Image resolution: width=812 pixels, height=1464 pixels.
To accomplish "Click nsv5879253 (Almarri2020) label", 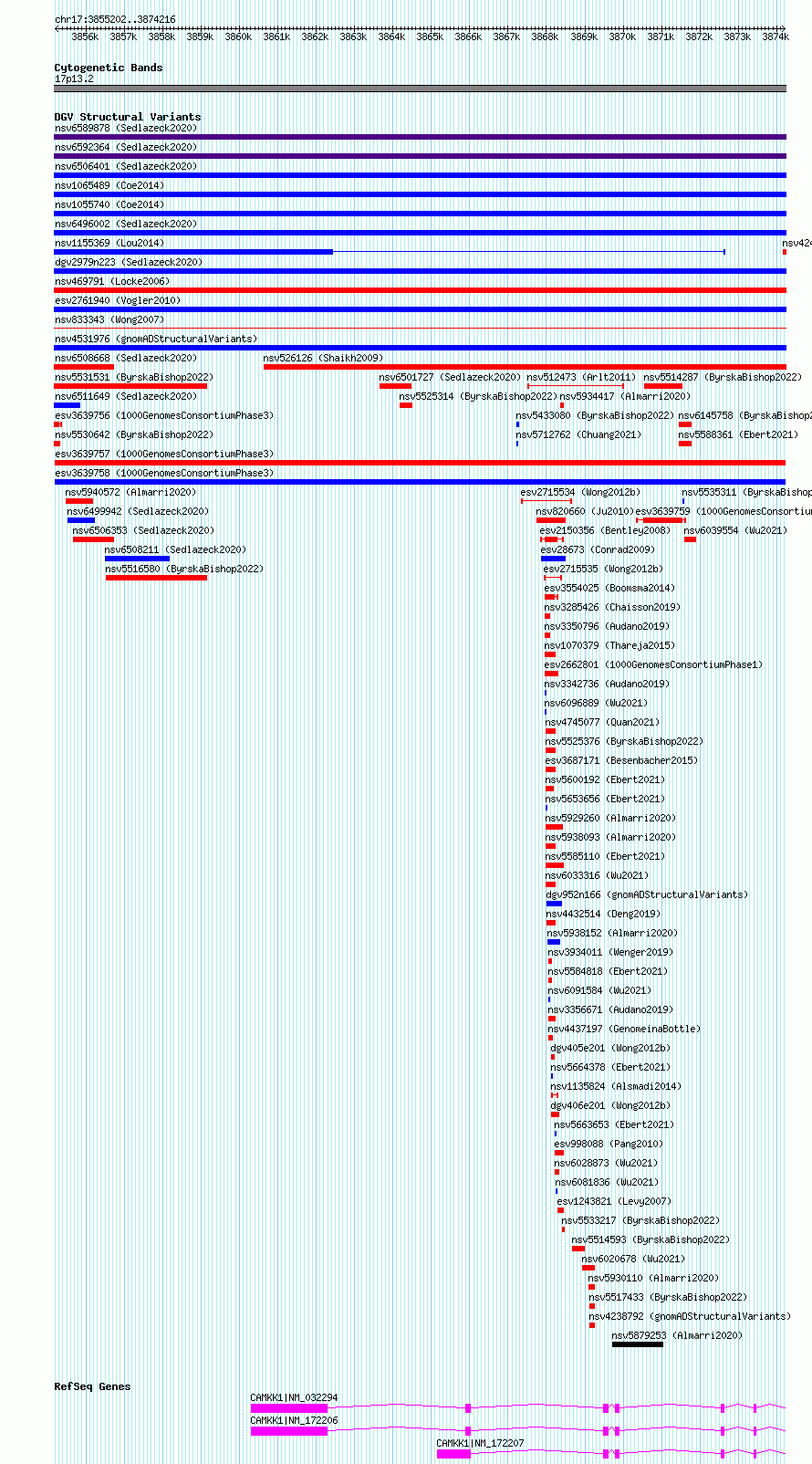I will (x=677, y=1335).
